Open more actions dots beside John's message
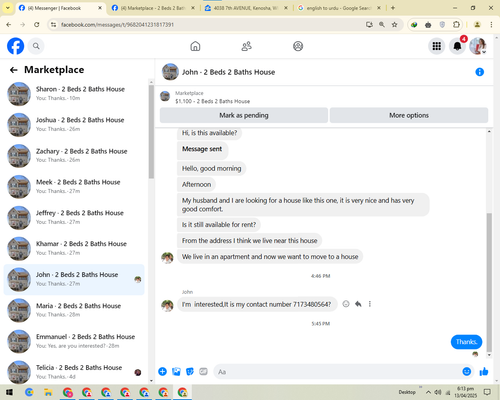The image size is (500, 400). coord(370,304)
